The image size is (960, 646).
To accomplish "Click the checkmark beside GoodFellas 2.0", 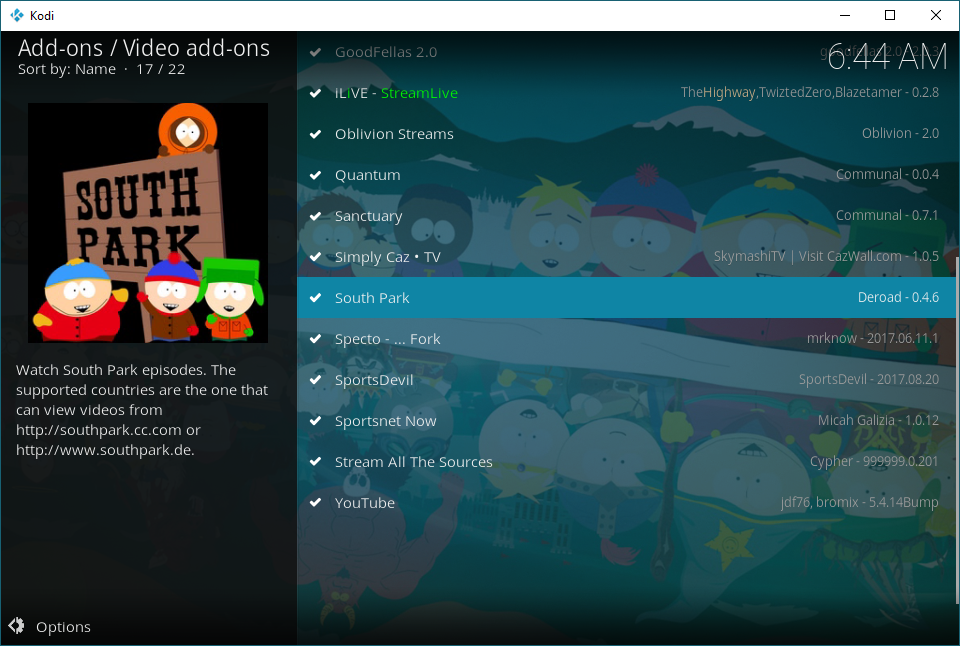I will (315, 52).
